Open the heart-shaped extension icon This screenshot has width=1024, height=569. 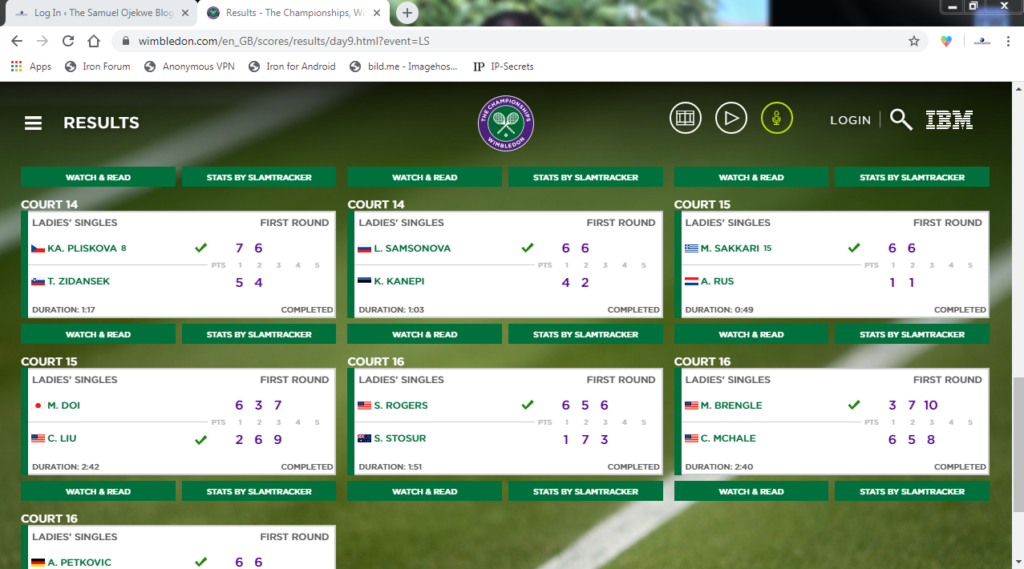click(x=946, y=41)
